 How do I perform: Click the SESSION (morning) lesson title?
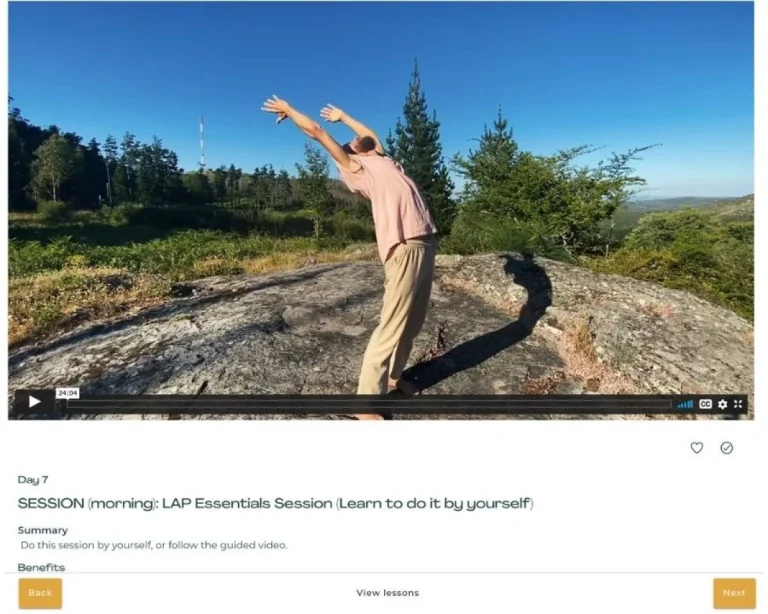[275, 503]
